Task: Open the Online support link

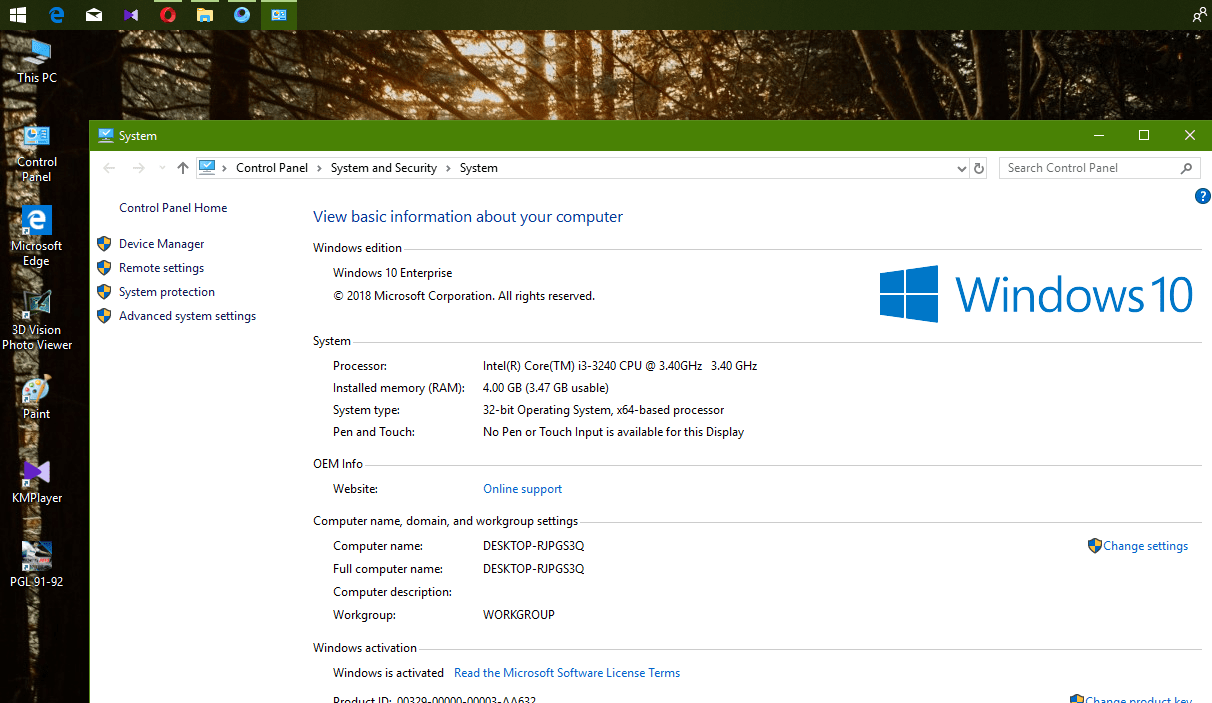Action: tap(522, 489)
